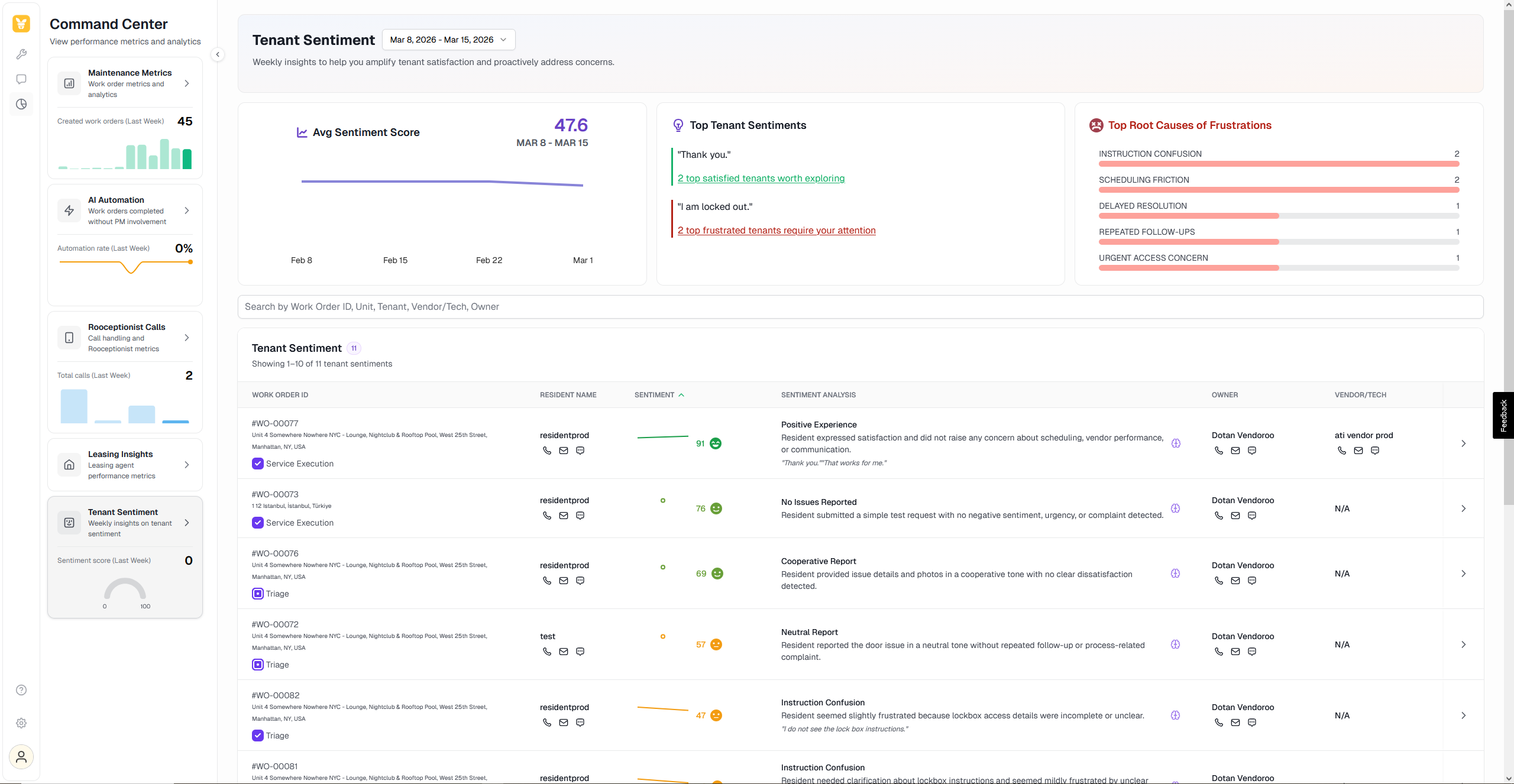Message owner Dotan Vendoroo on WO-00073 row

[x=1252, y=516]
